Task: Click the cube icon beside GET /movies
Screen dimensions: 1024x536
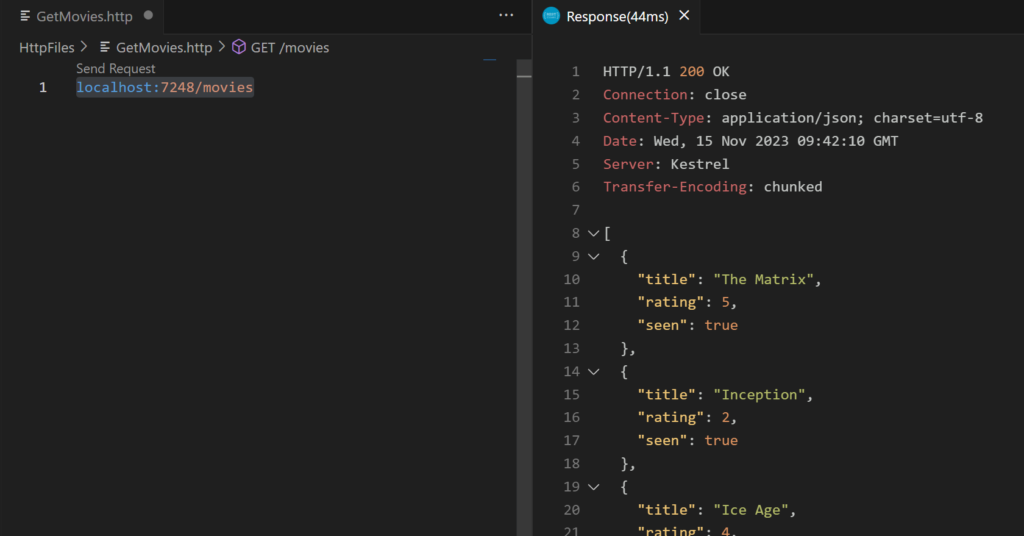Action: pos(239,47)
